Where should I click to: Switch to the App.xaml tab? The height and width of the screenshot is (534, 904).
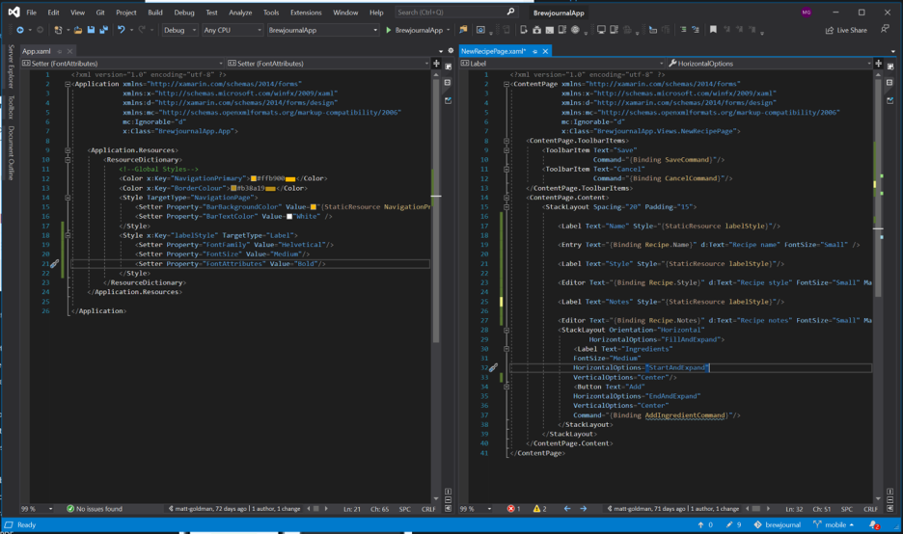36,50
